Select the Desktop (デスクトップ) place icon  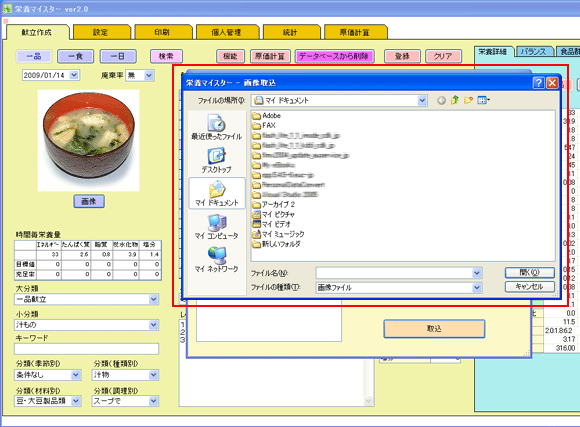click(x=216, y=160)
